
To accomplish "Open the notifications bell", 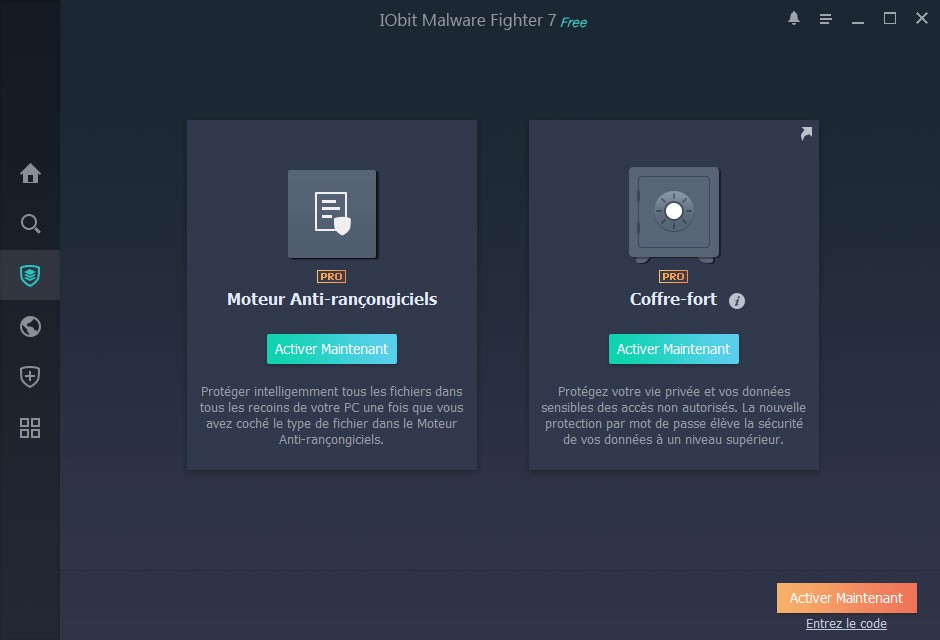I will 794,19.
